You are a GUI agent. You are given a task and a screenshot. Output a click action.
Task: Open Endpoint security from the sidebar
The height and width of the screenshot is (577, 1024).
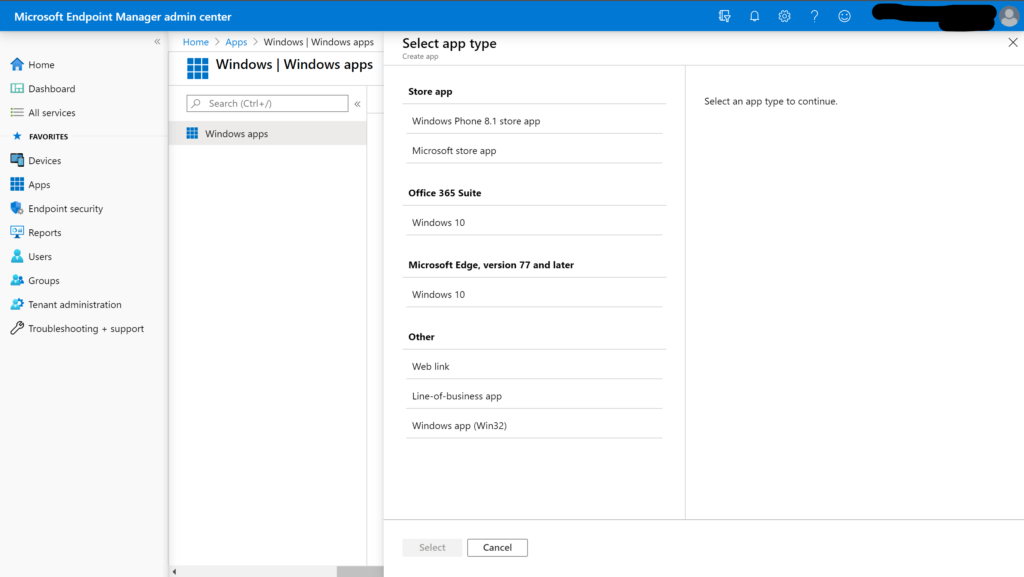[x=65, y=209]
